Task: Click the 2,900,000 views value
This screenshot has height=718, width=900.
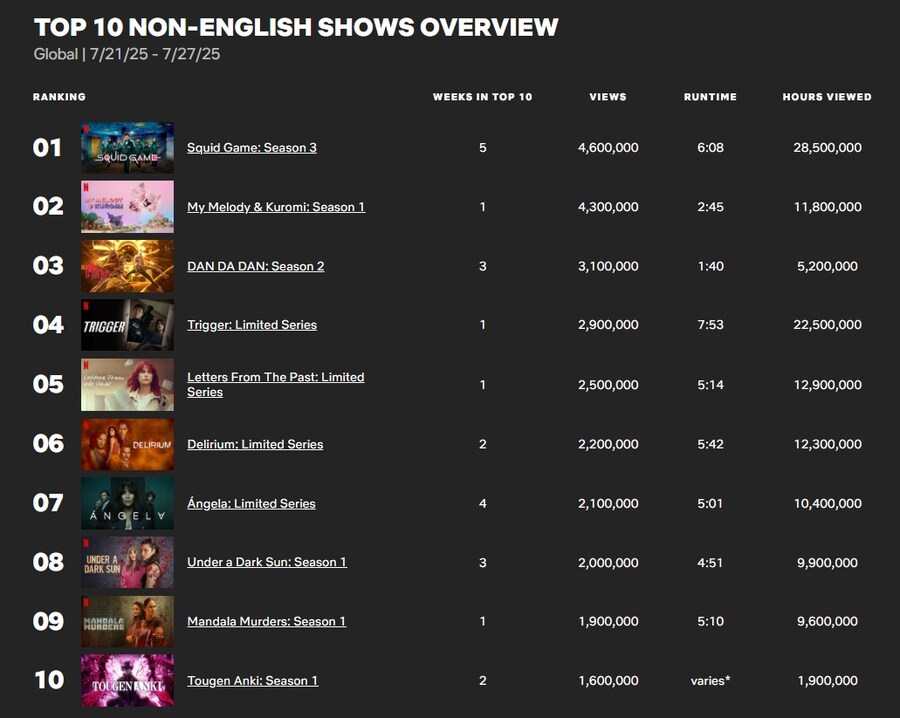Action: coord(608,325)
